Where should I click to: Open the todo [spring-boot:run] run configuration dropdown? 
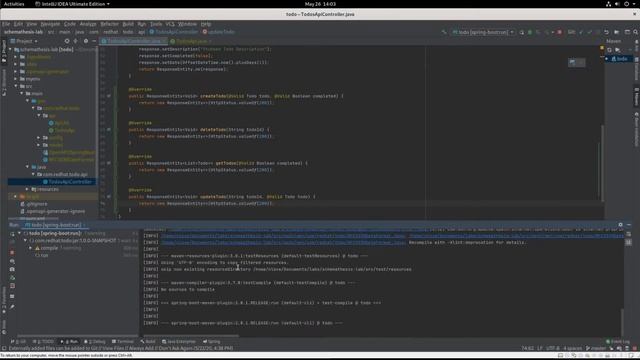(x=483, y=32)
